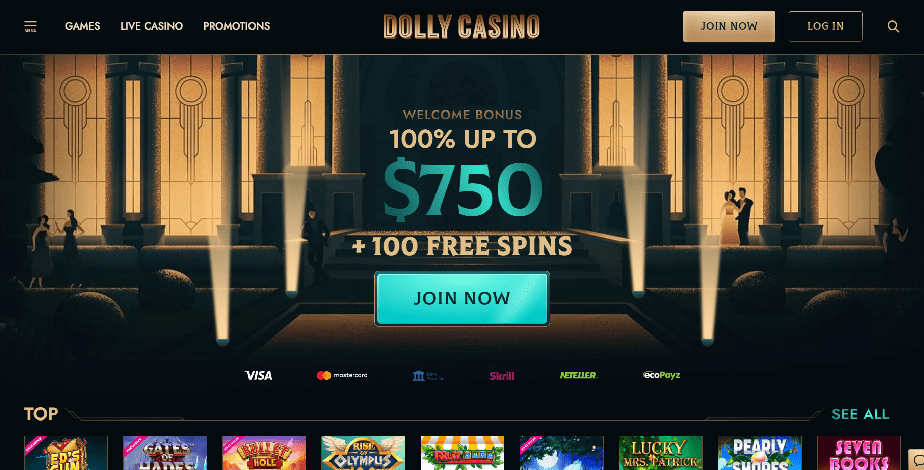The image size is (924, 470).
Task: Click the teal Join Now banner button
Action: click(462, 299)
